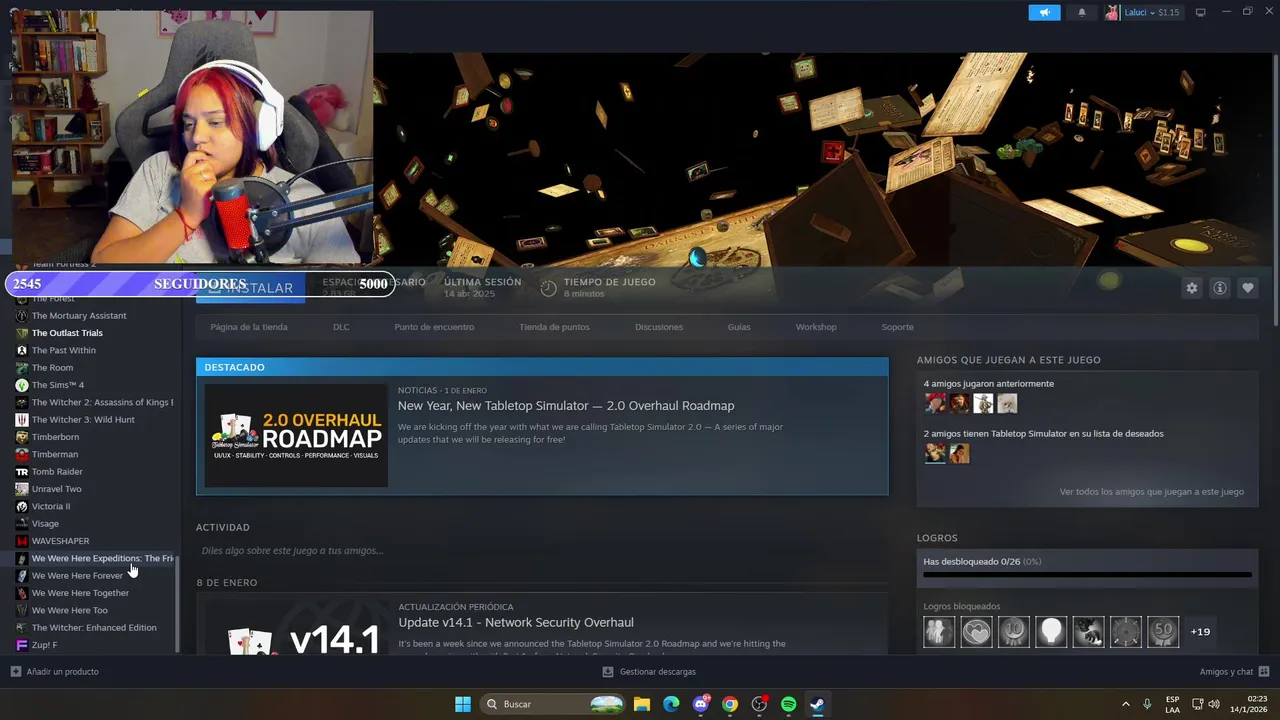
Task: Open the Update v14.1 Network Security Overhaul headline
Action: click(x=516, y=622)
